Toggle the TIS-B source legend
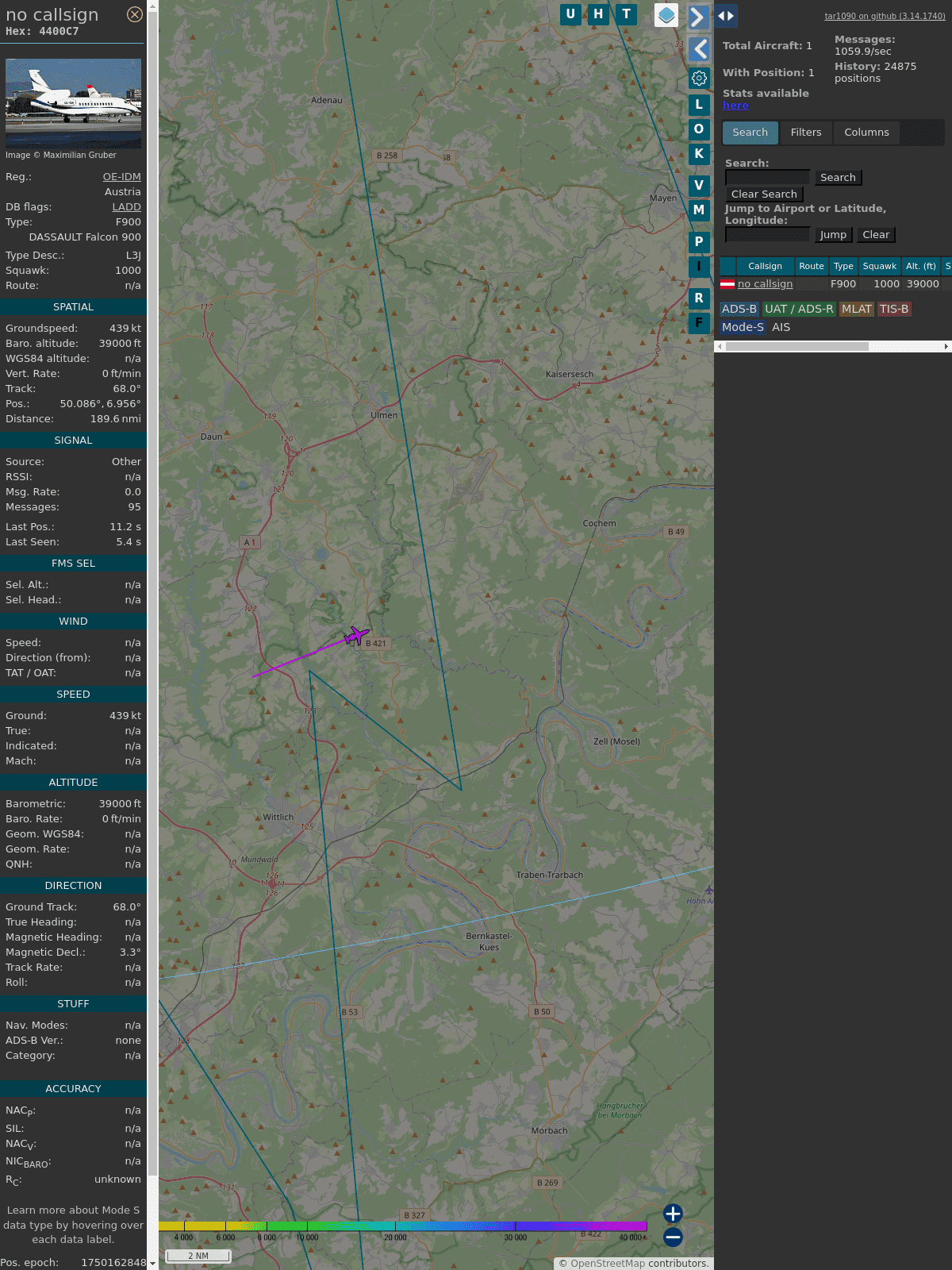 pyautogui.click(x=893, y=310)
